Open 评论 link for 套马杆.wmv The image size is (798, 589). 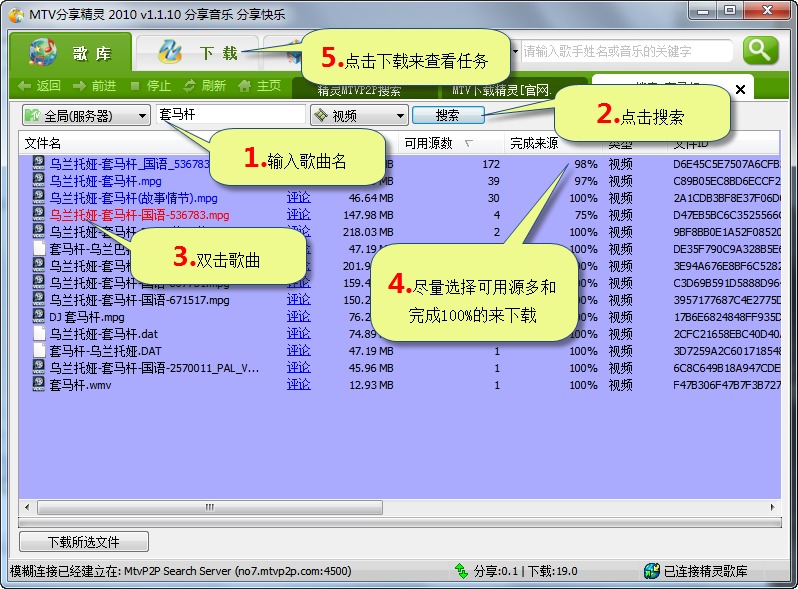[x=298, y=385]
